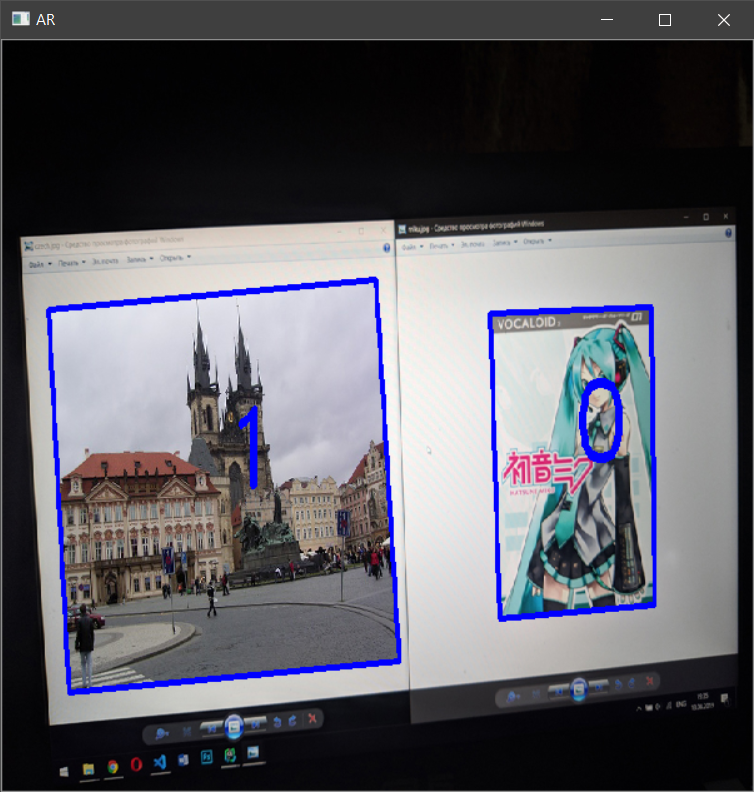Close the miku.jpg photo viewer window
The width and height of the screenshot is (754, 792).
(726, 216)
